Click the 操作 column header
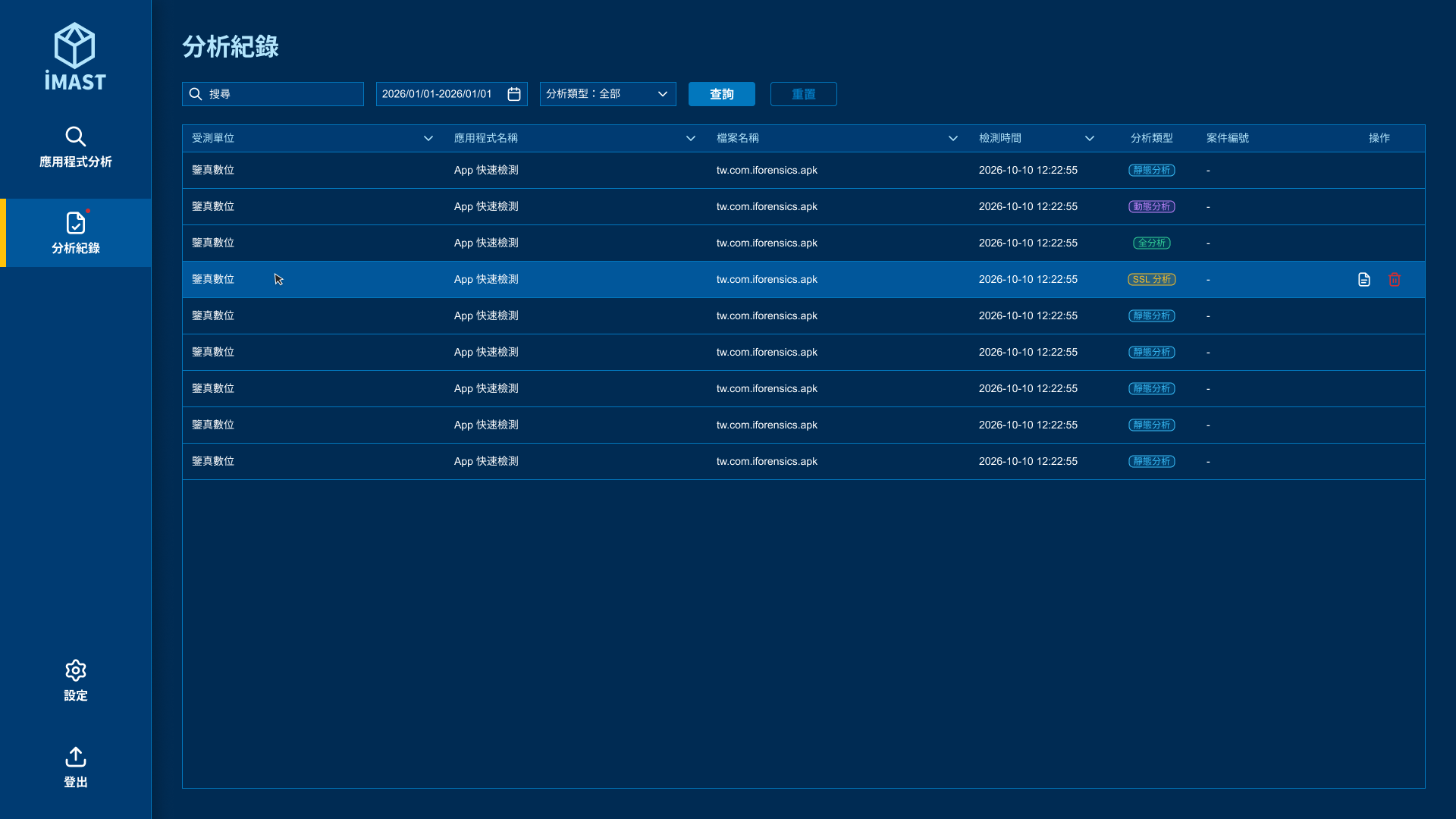The height and width of the screenshot is (819, 1456). click(x=1379, y=138)
